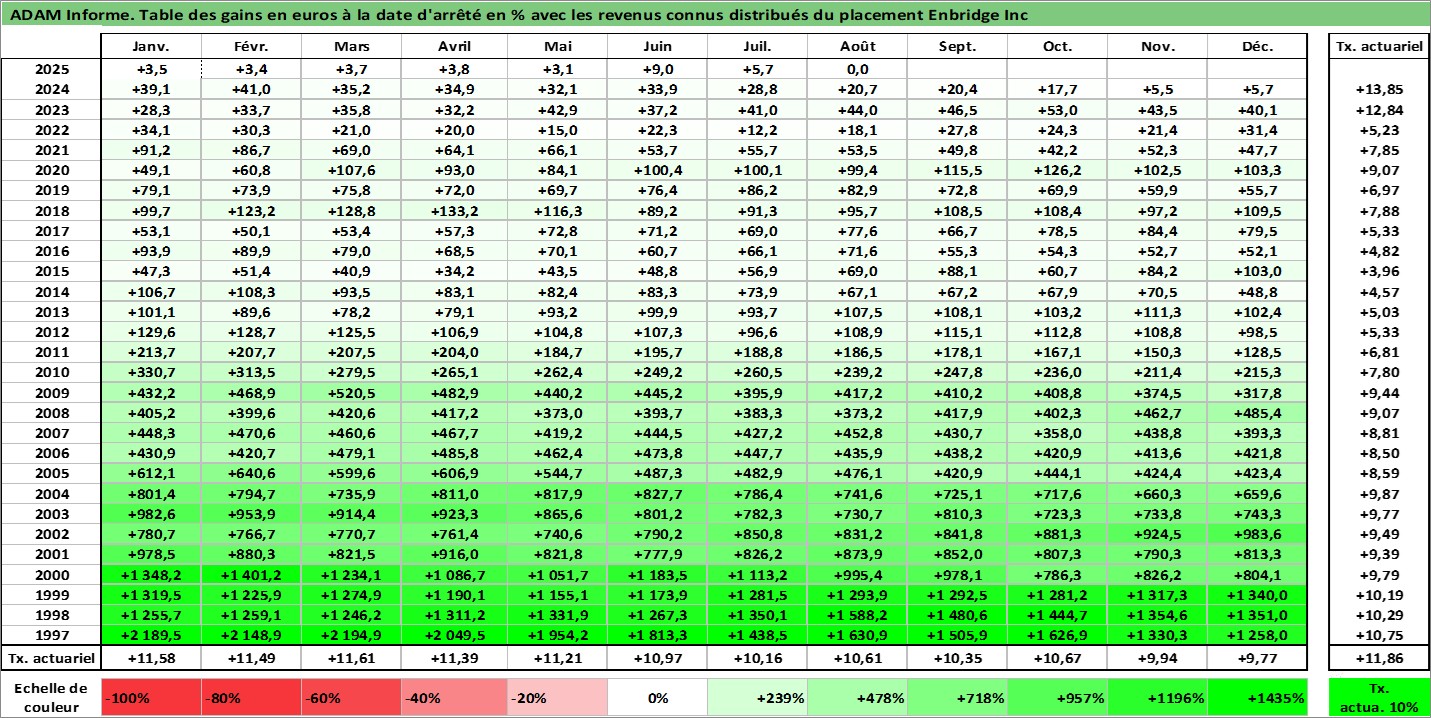Select the '+103,0' cell for Déc. 2015
The image size is (1431, 718).
[1257, 272]
